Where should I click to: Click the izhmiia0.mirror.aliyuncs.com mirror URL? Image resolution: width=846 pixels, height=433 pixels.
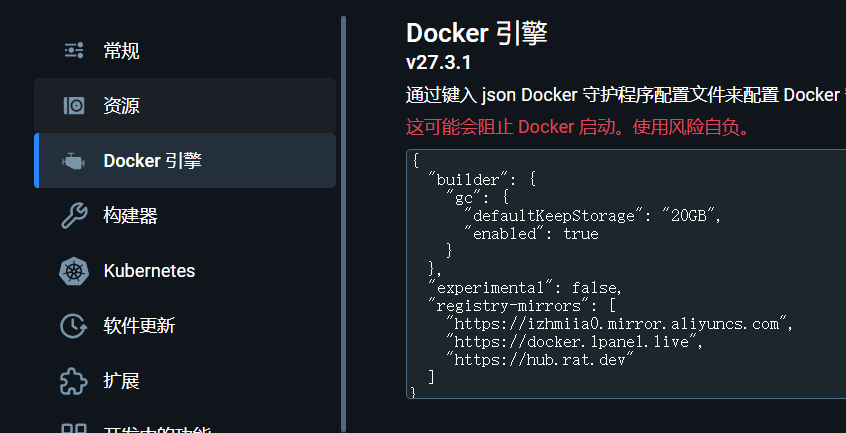(617, 324)
